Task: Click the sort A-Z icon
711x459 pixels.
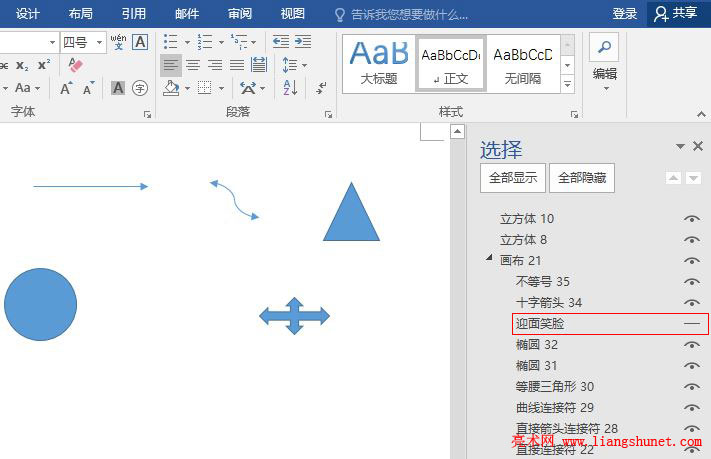Action: click(x=290, y=88)
